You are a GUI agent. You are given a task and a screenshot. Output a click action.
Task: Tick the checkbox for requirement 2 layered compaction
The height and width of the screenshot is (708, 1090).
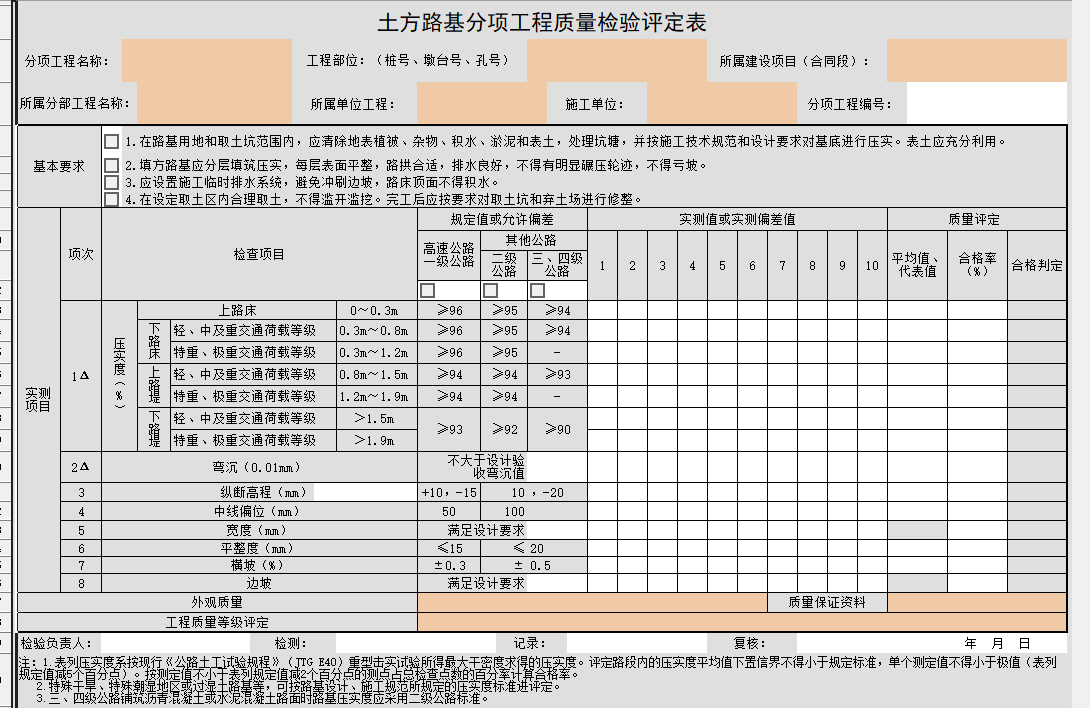pos(111,165)
